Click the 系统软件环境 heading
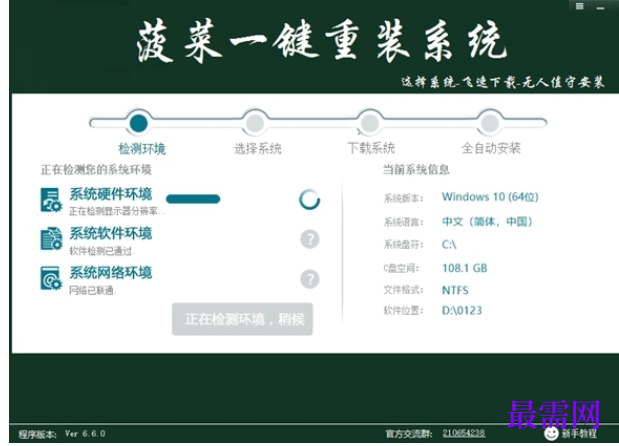Screen dimensions: 619x446 click(111, 233)
